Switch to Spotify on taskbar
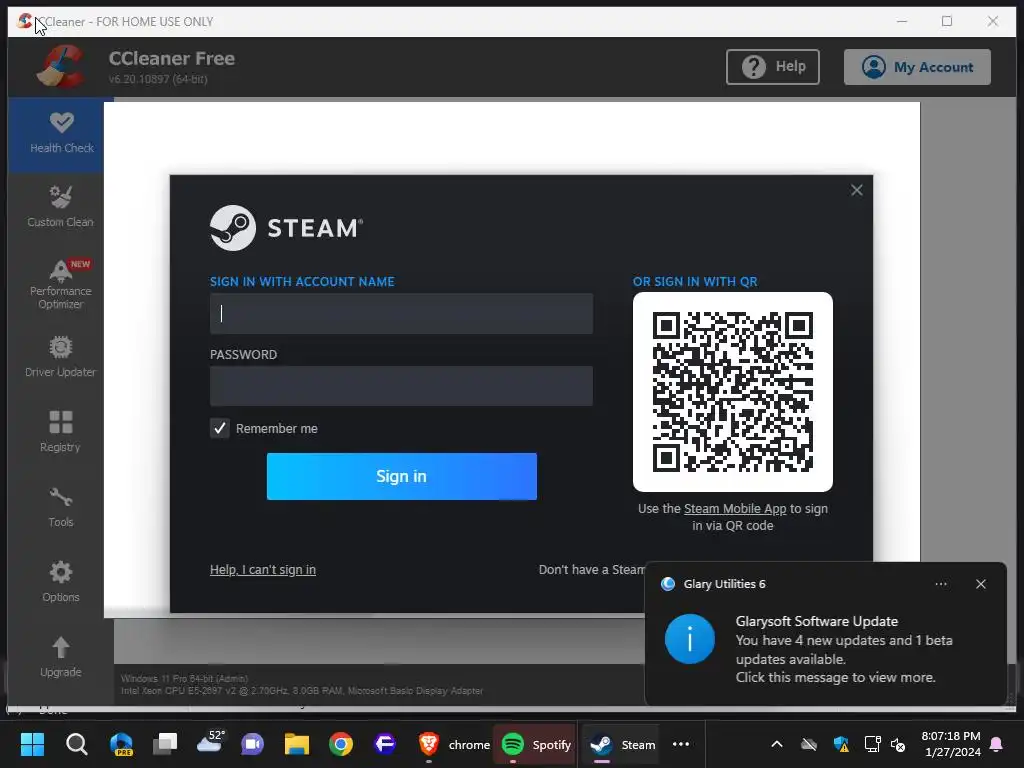 click(536, 744)
